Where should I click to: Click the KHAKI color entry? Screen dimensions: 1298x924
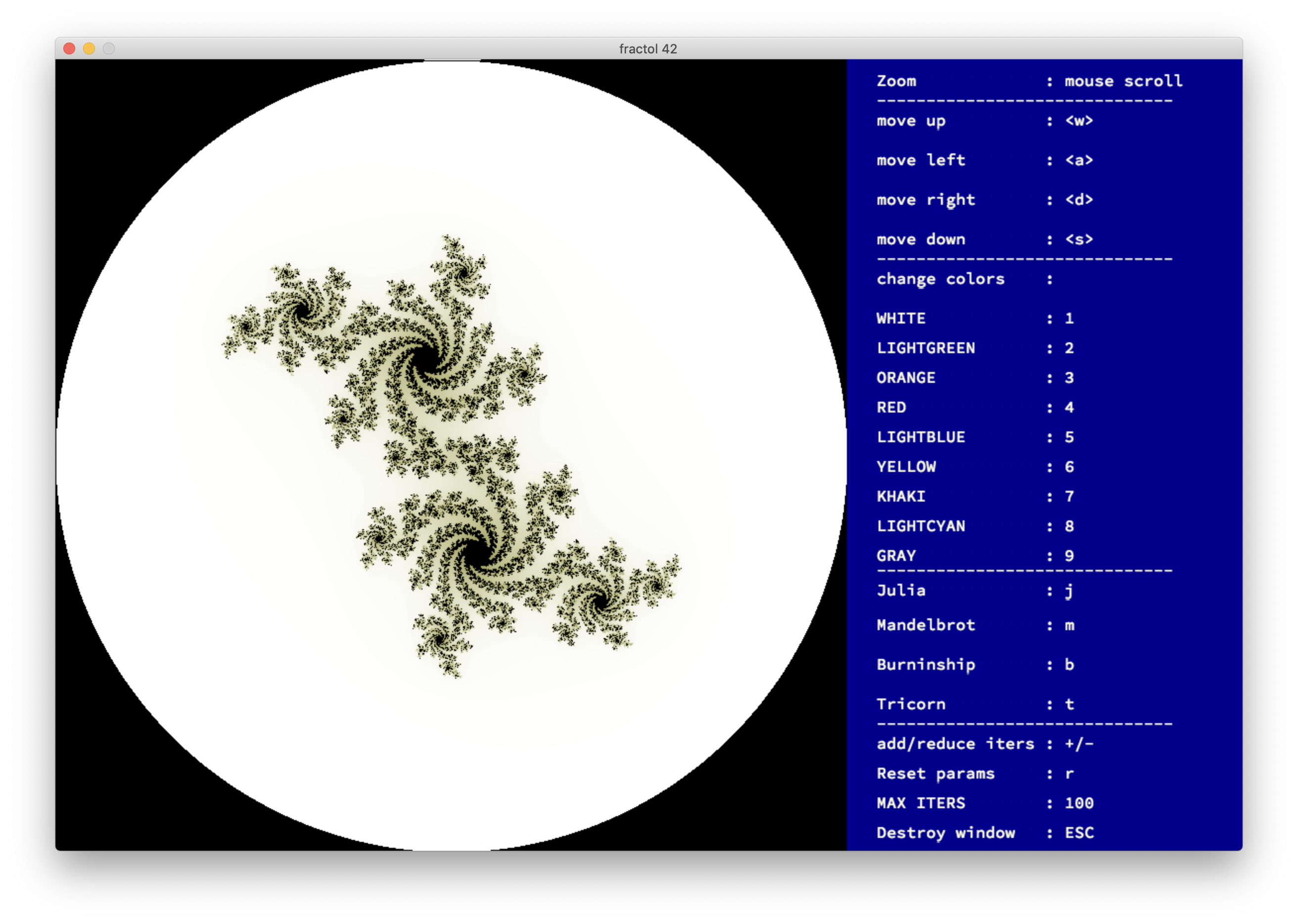tap(901, 497)
